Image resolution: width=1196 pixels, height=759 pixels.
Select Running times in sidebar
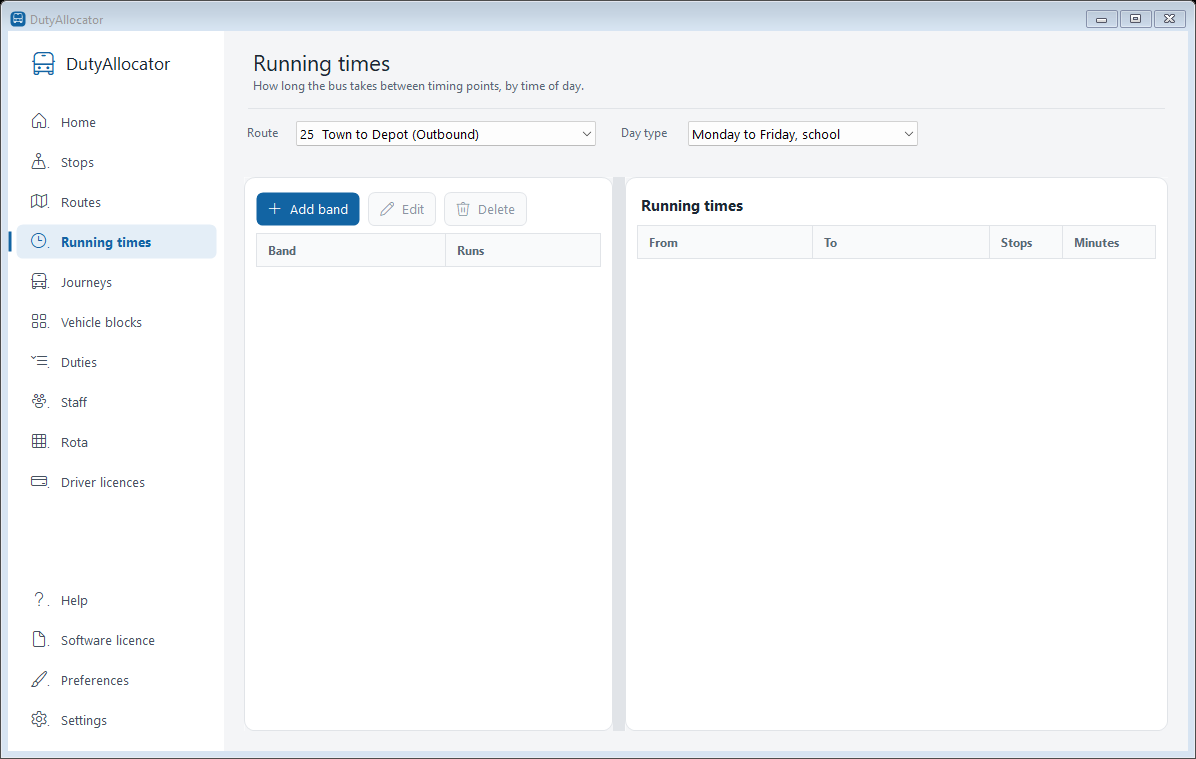click(x=116, y=242)
